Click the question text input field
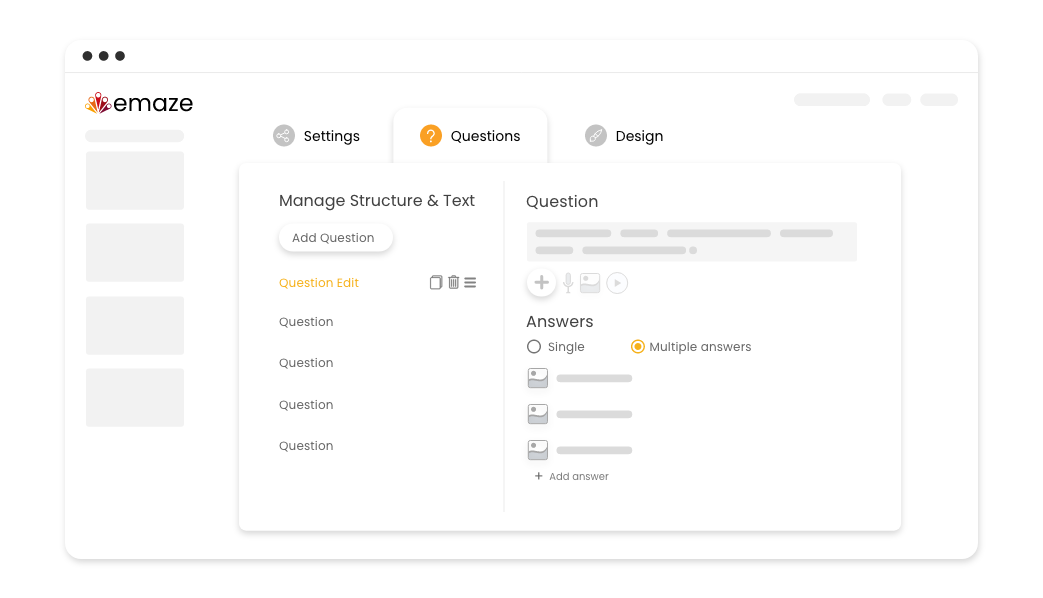The image size is (1043, 598). pyautogui.click(x=691, y=241)
